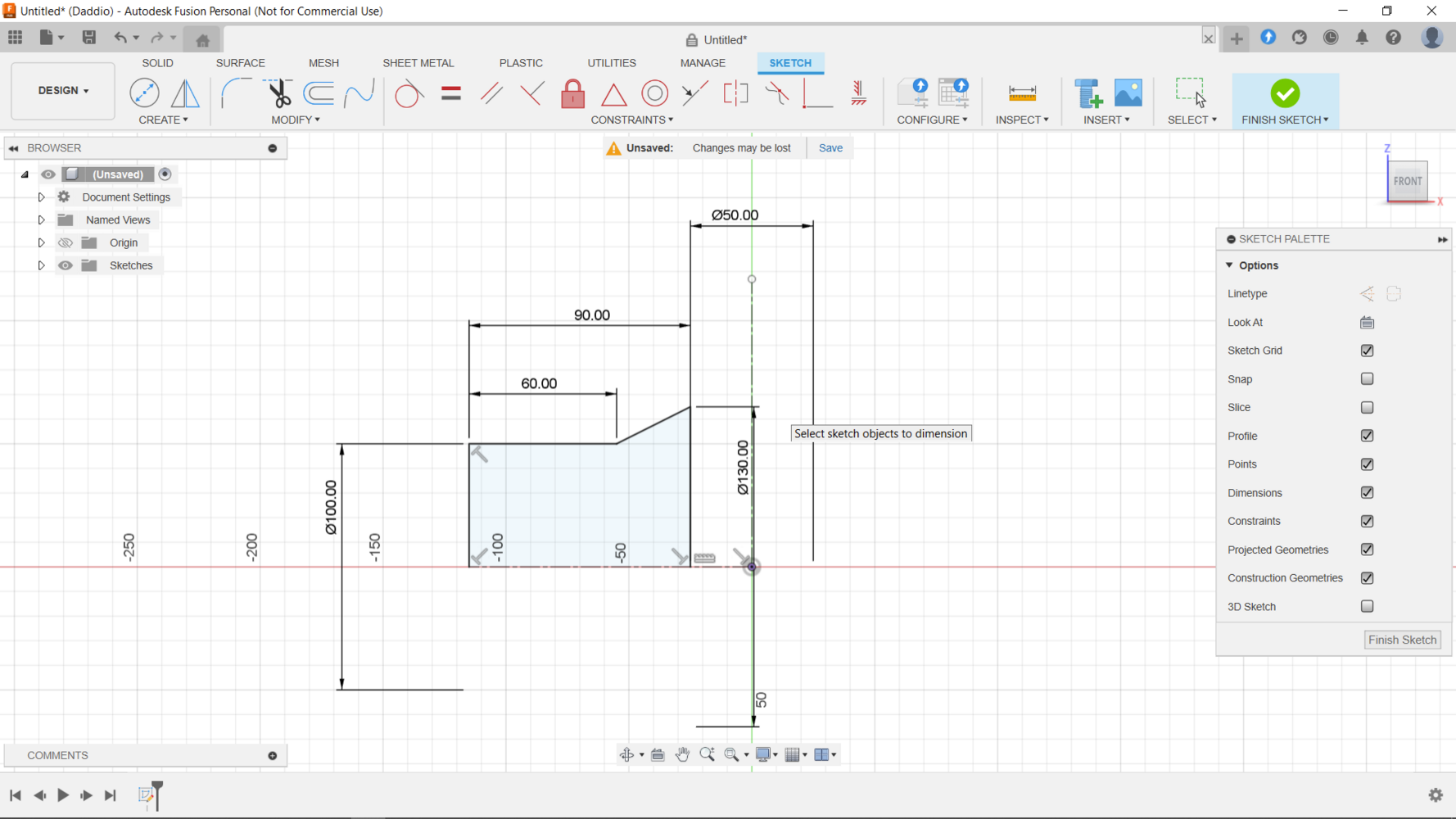
Task: Open the notifications bell
Action: 1362,38
